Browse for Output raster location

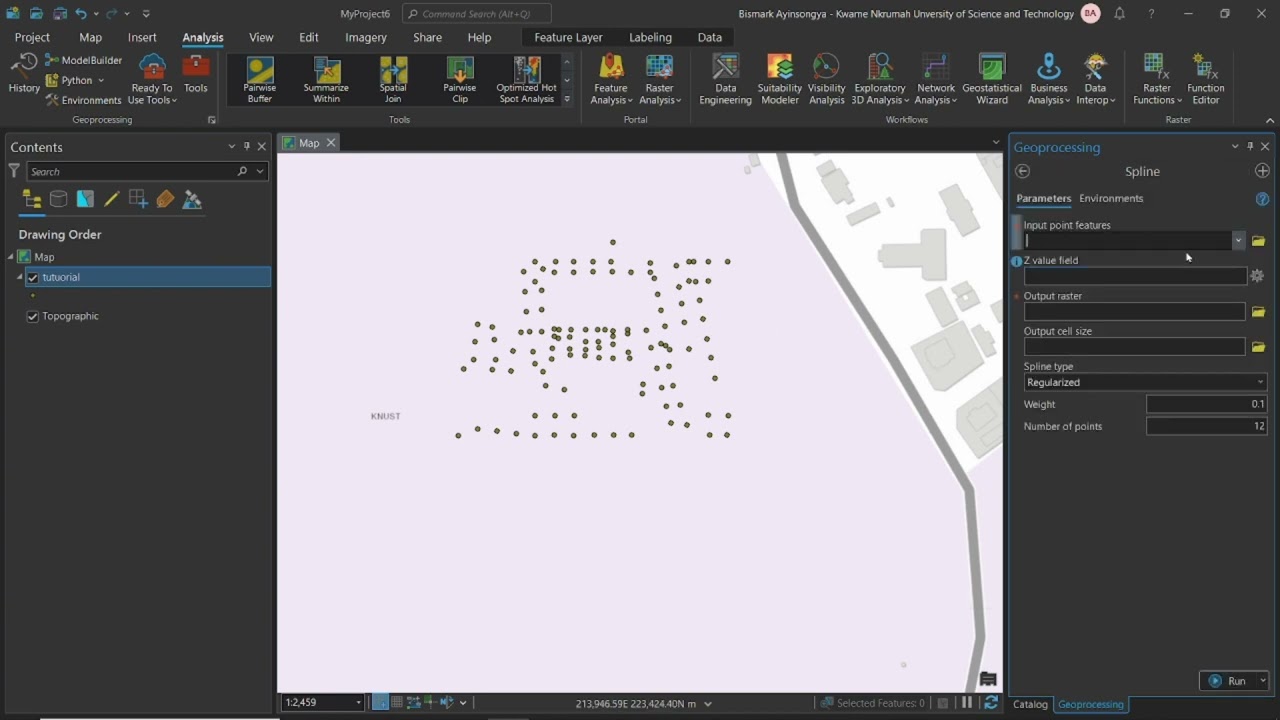tap(1258, 312)
